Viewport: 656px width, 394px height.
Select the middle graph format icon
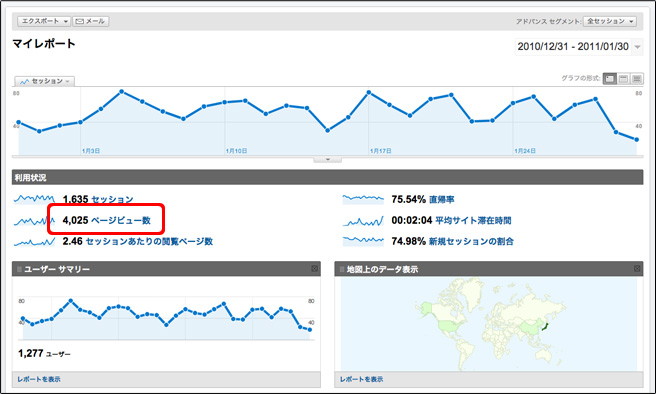623,79
